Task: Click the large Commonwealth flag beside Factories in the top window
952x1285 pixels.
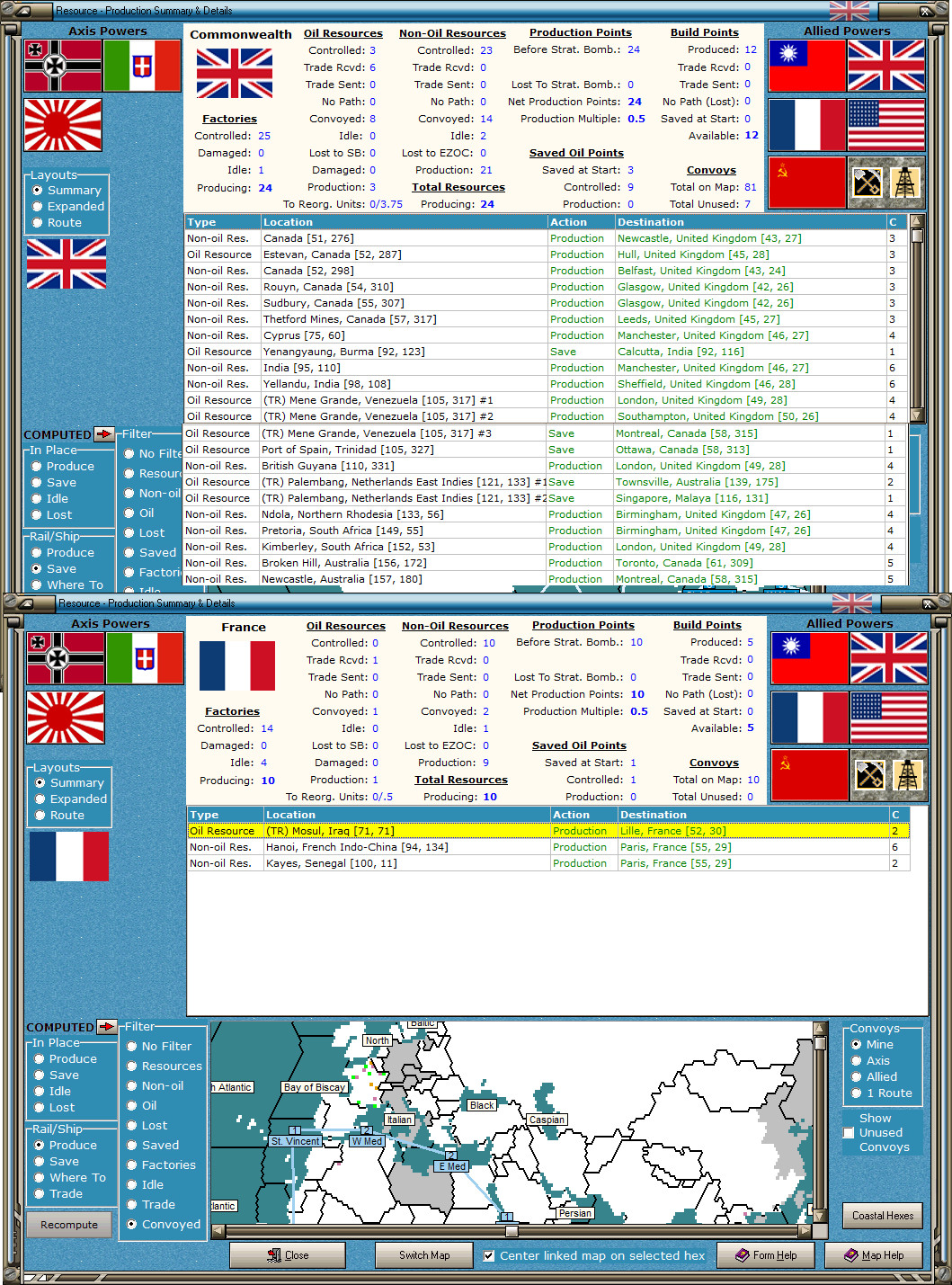Action: pos(235,73)
